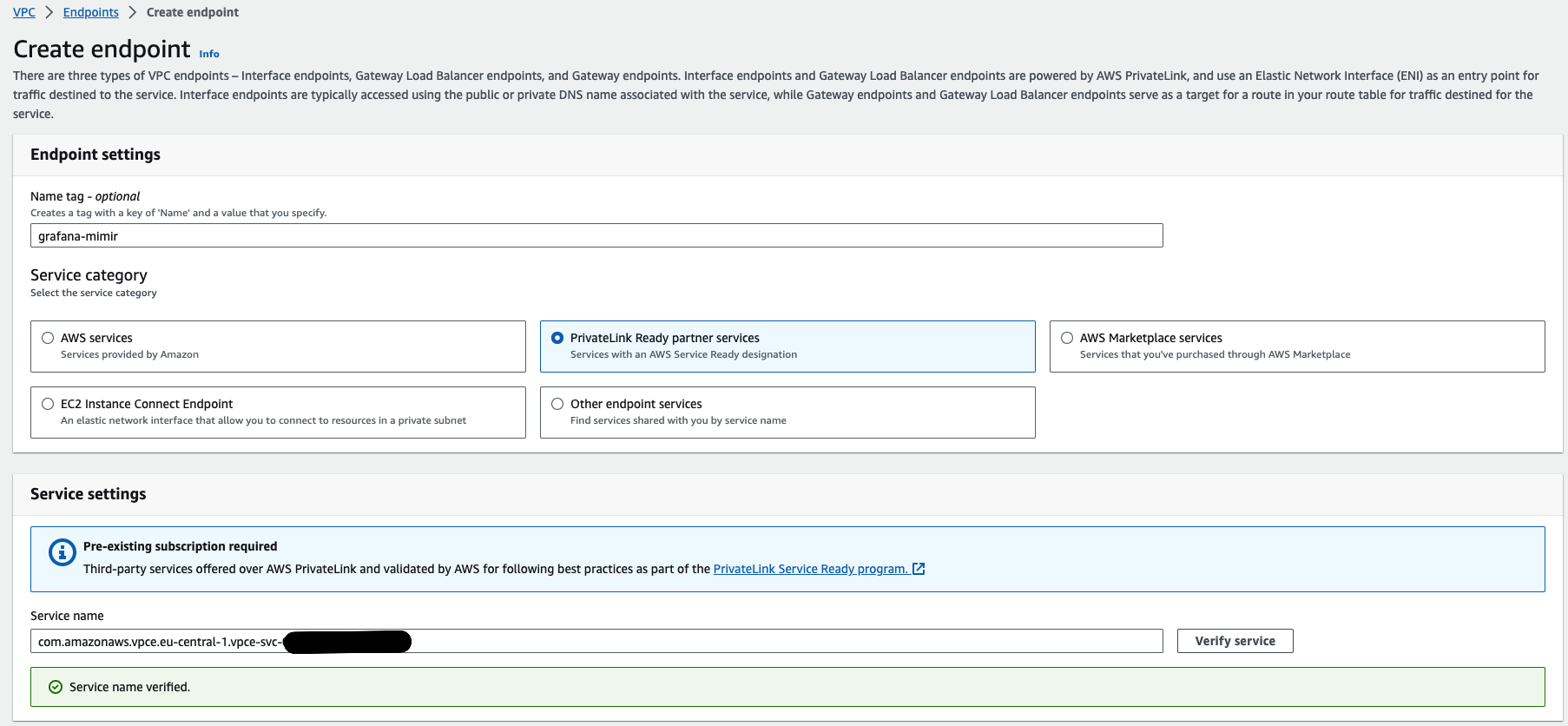The width and height of the screenshot is (1568, 726).
Task: Open the PrivateLink Service Ready program link
Action: [809, 569]
